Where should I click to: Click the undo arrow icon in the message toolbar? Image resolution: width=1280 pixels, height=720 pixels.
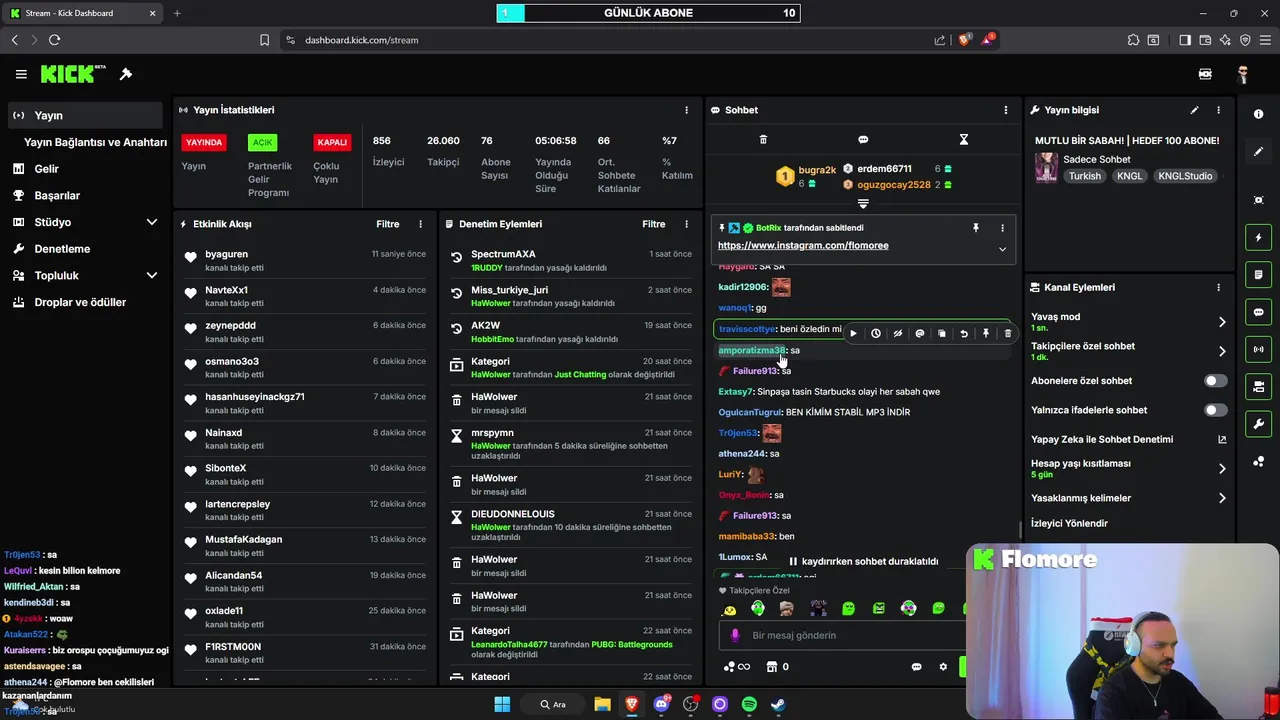coord(963,334)
